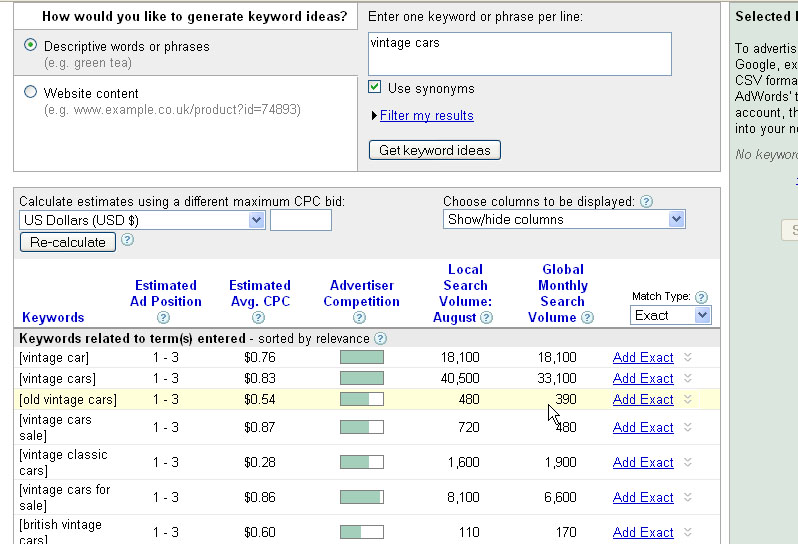Click help icon under Estimated Ad Position
The width and height of the screenshot is (798, 544).
(x=163, y=318)
